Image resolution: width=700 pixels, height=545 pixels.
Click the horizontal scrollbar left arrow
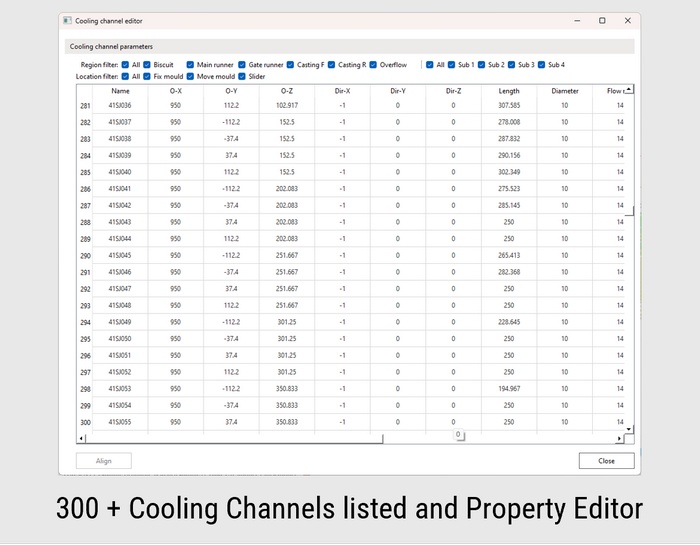[81, 438]
